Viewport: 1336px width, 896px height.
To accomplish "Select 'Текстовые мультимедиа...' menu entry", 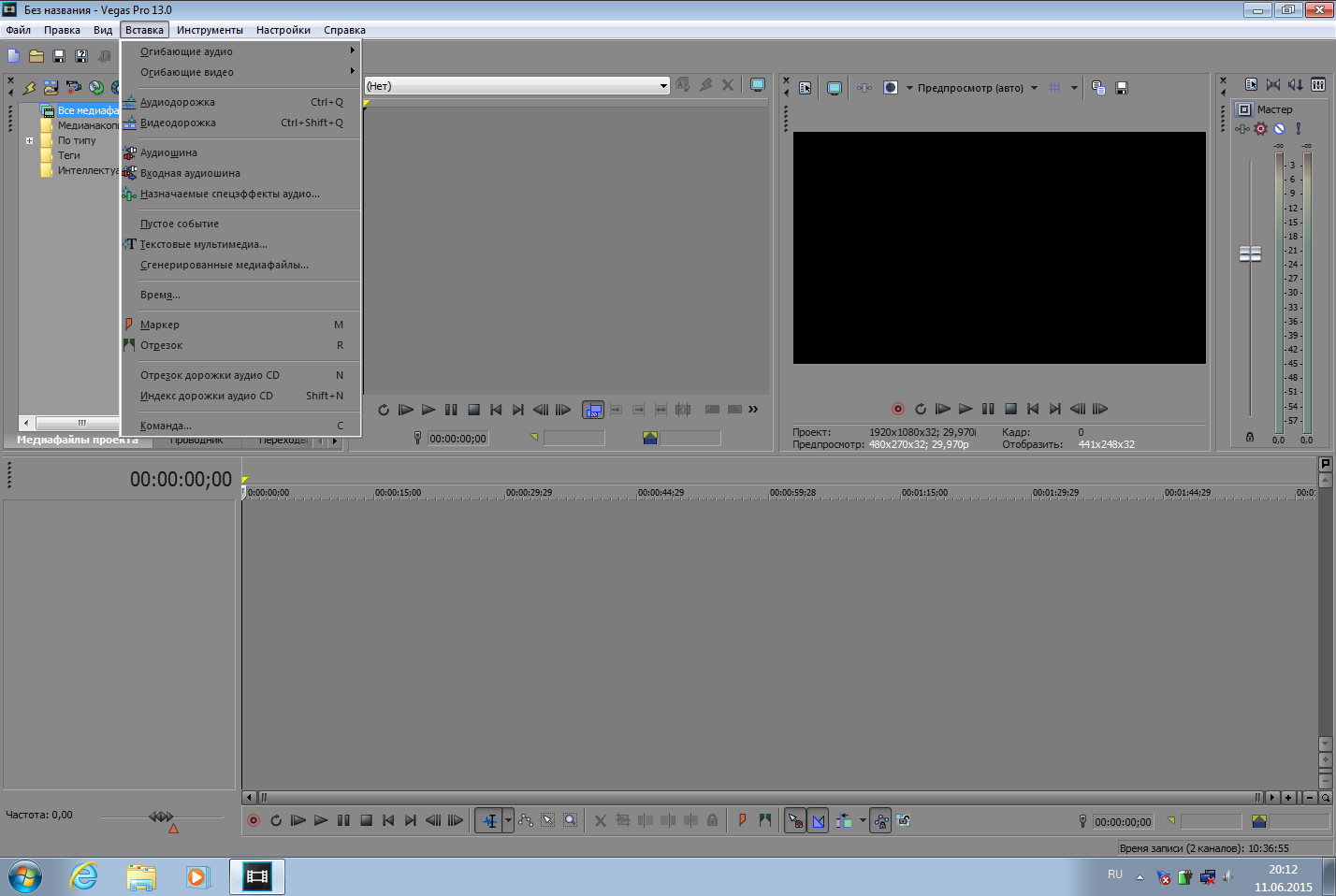I will click(x=203, y=244).
